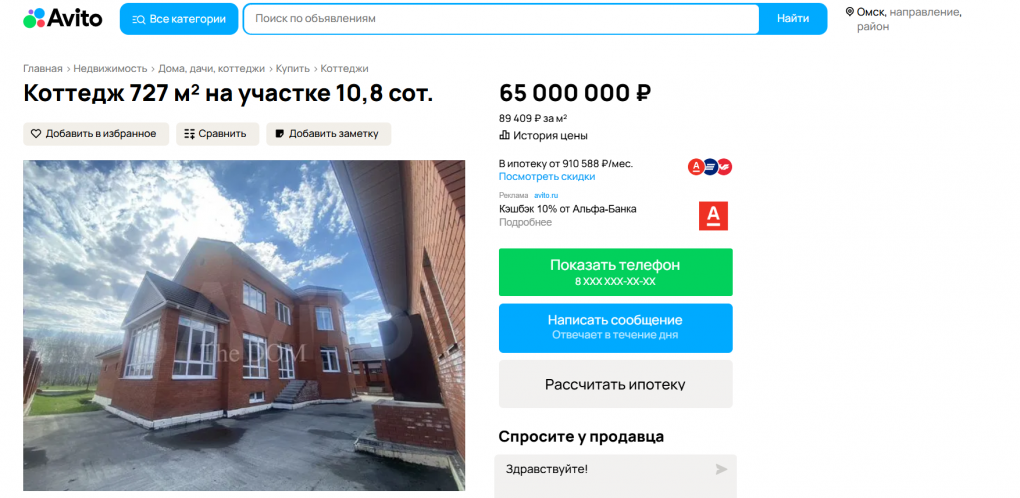
Task: Click the bank logos beside mortgage offer
Action: (x=710, y=167)
